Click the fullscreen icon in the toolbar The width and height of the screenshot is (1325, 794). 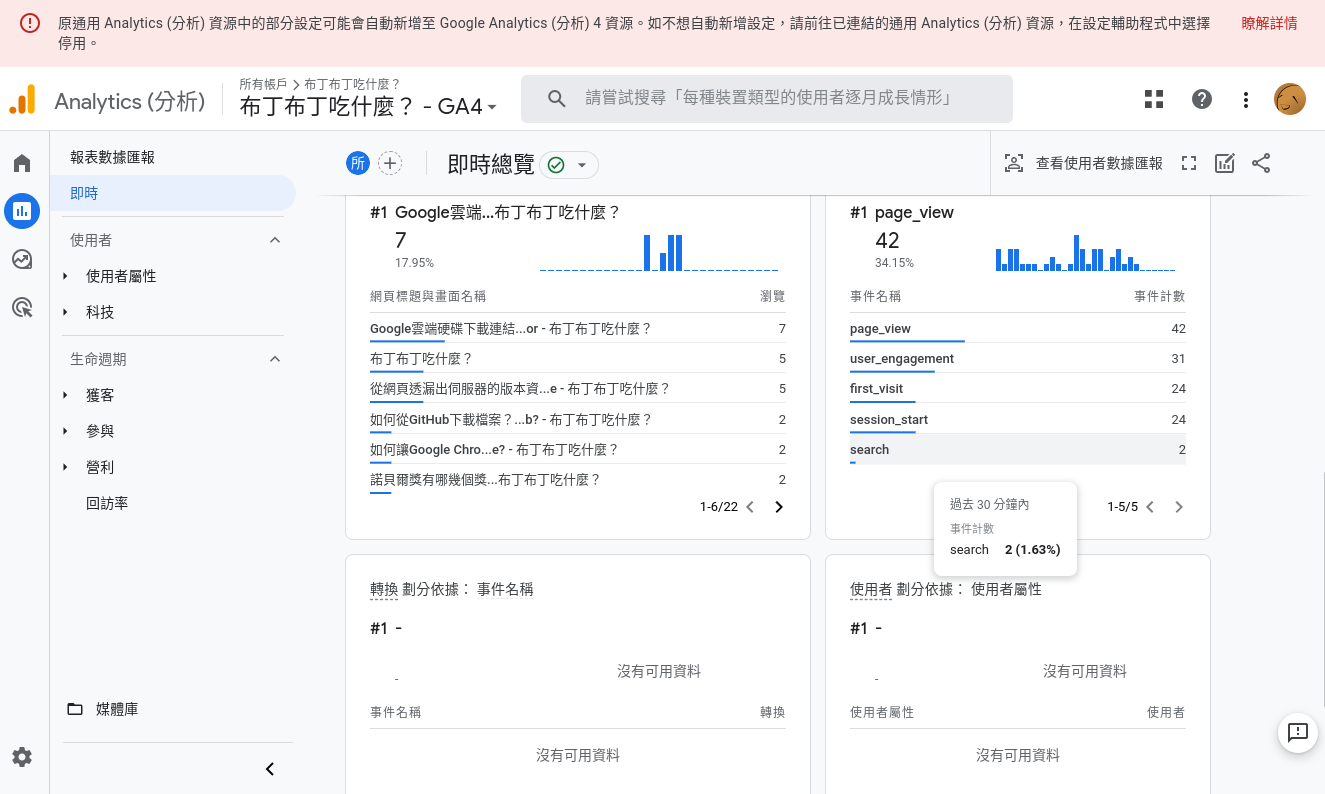point(1189,164)
